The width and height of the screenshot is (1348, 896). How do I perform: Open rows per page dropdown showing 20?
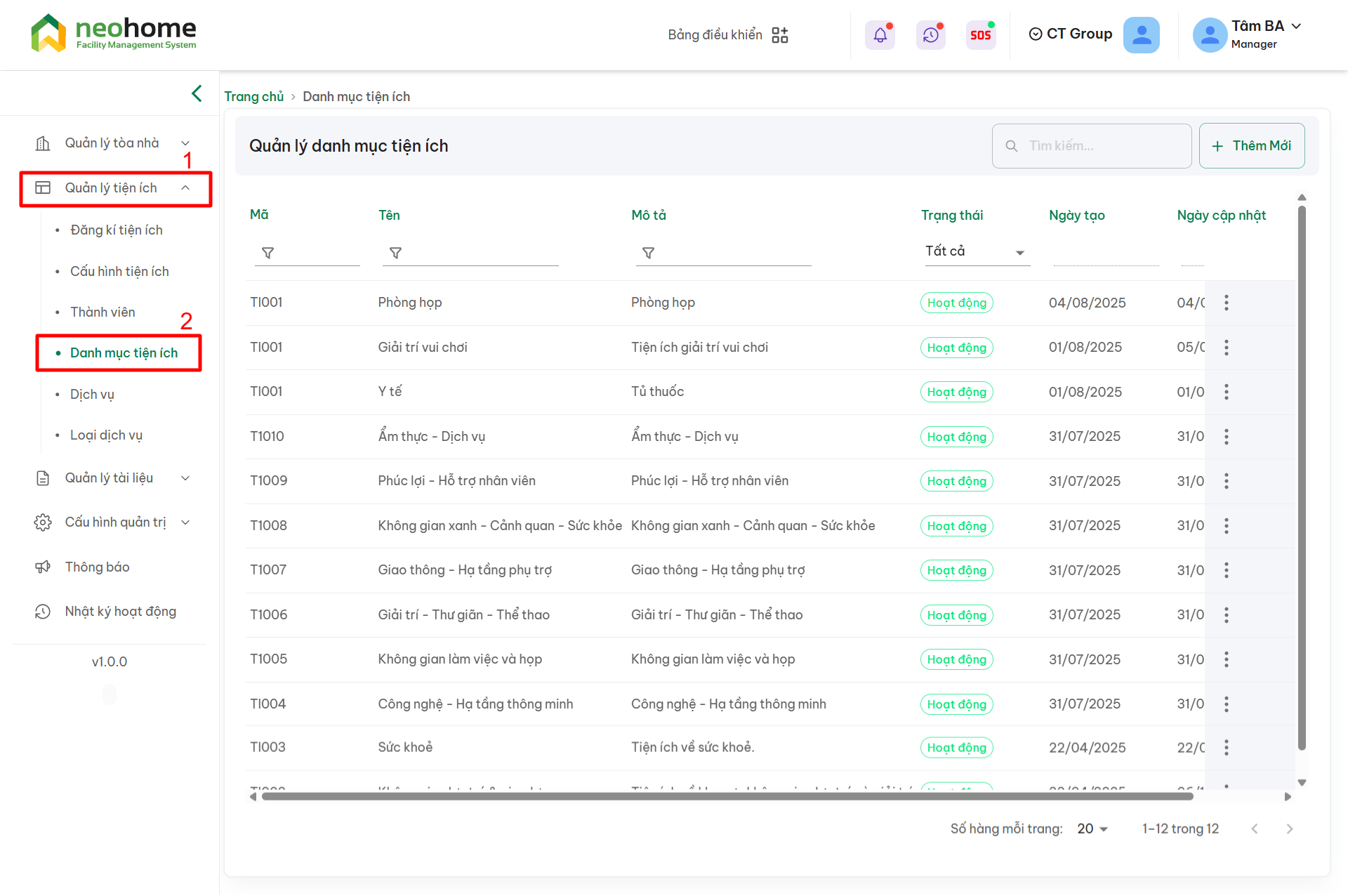(1092, 829)
